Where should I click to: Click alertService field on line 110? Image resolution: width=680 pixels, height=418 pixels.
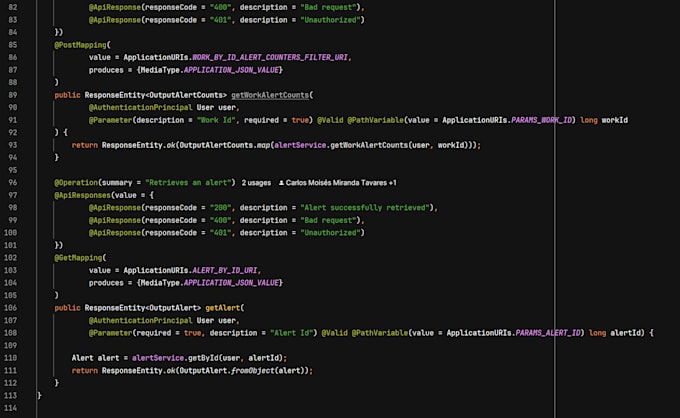[x=158, y=358]
